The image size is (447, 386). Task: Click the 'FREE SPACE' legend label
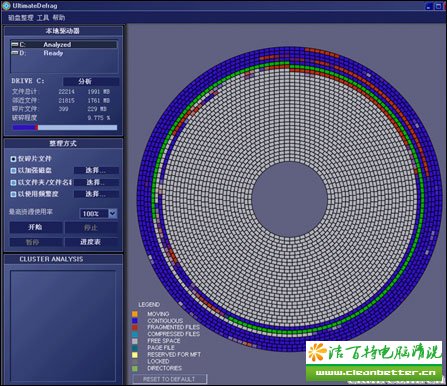pyautogui.click(x=164, y=341)
